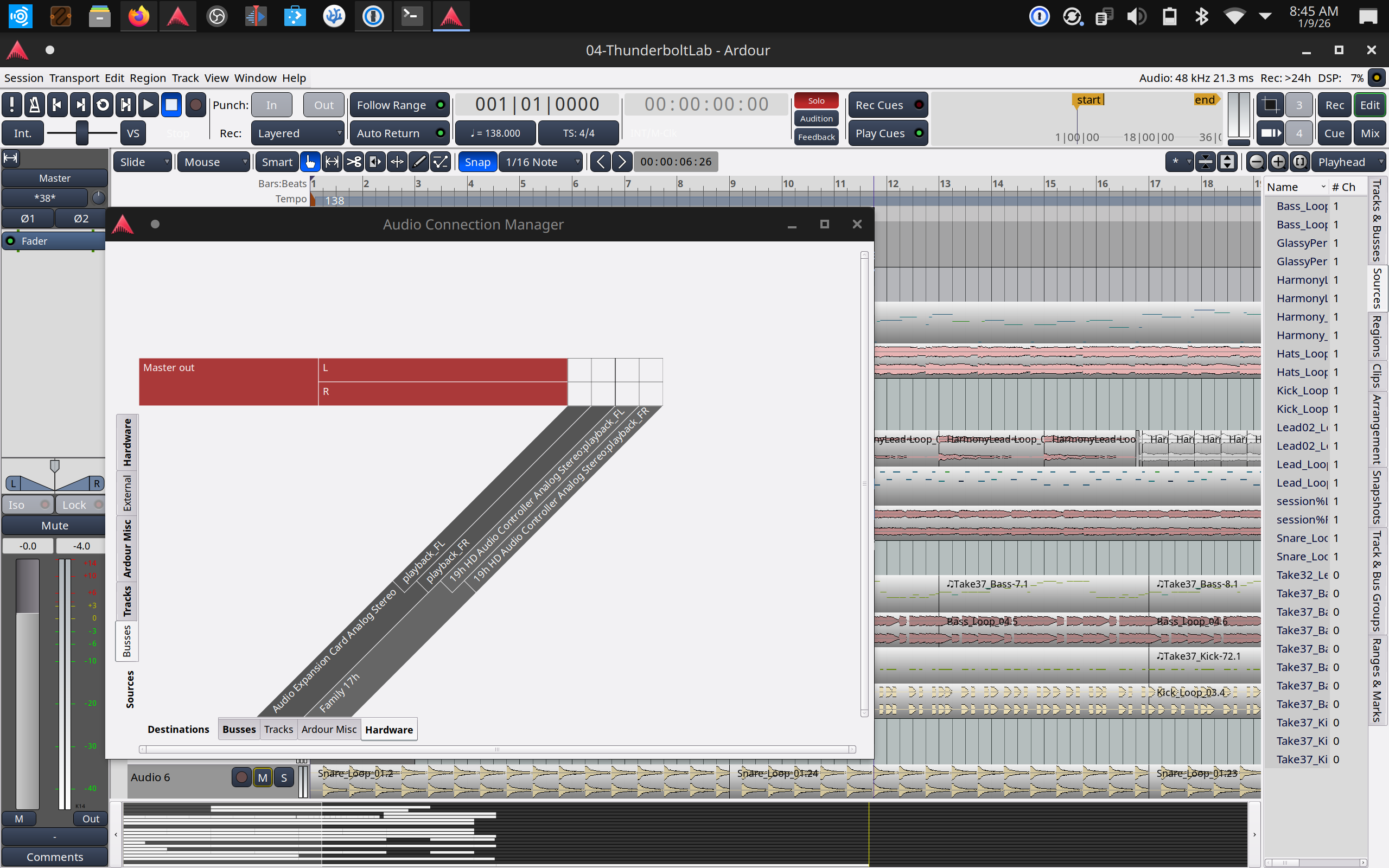Expand the 1/16 Note grid dropdown
This screenshot has height=868, width=1389.
pyautogui.click(x=540, y=162)
